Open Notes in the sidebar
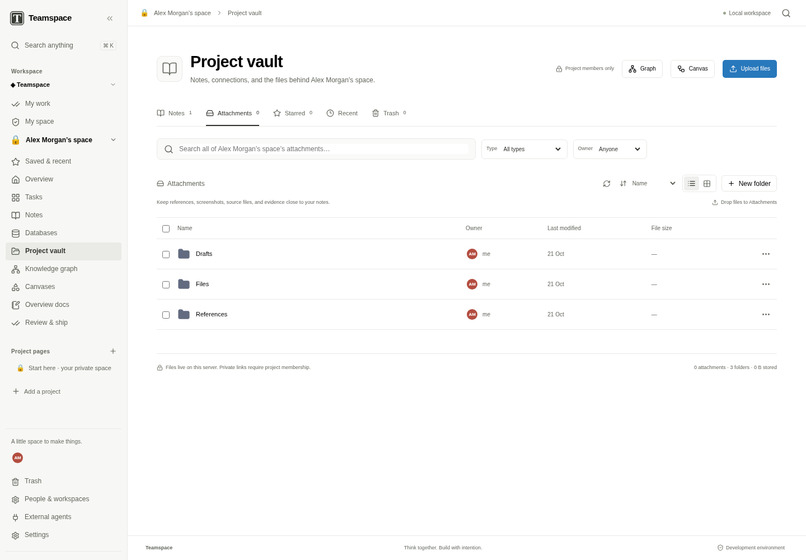The height and width of the screenshot is (560, 806). (64, 215)
